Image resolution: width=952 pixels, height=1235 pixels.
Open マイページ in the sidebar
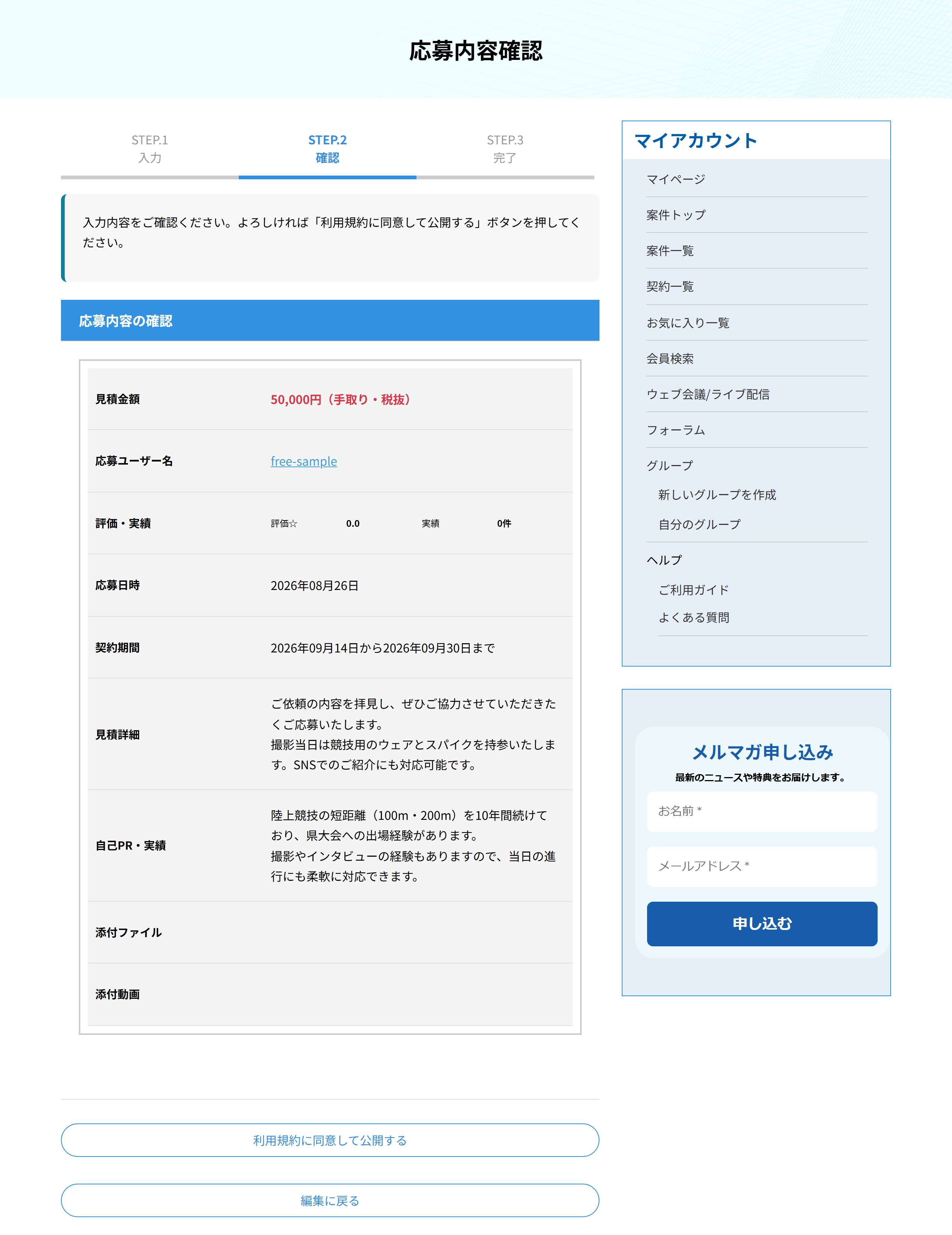click(x=676, y=179)
